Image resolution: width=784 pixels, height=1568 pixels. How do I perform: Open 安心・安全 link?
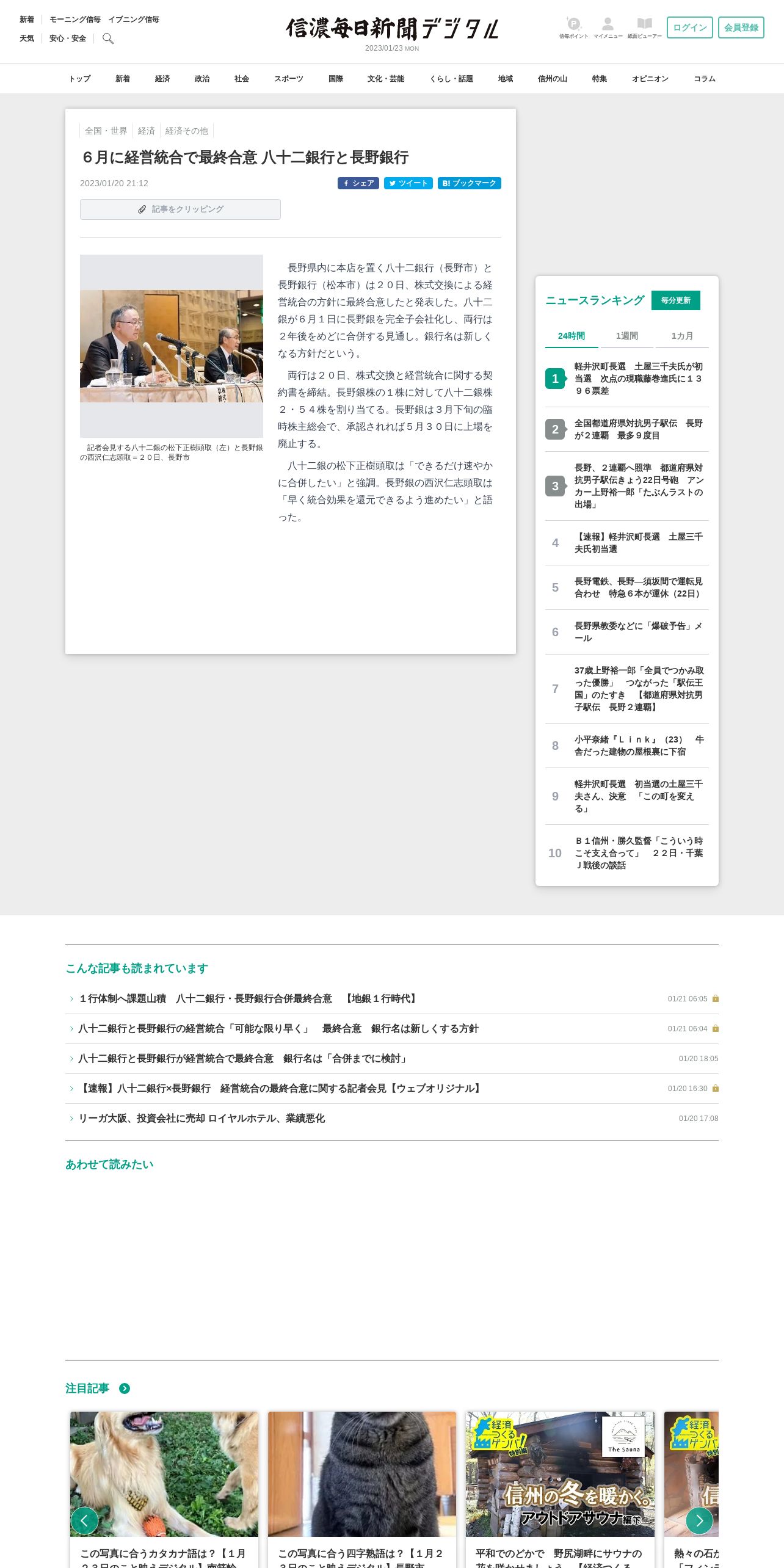[x=68, y=38]
